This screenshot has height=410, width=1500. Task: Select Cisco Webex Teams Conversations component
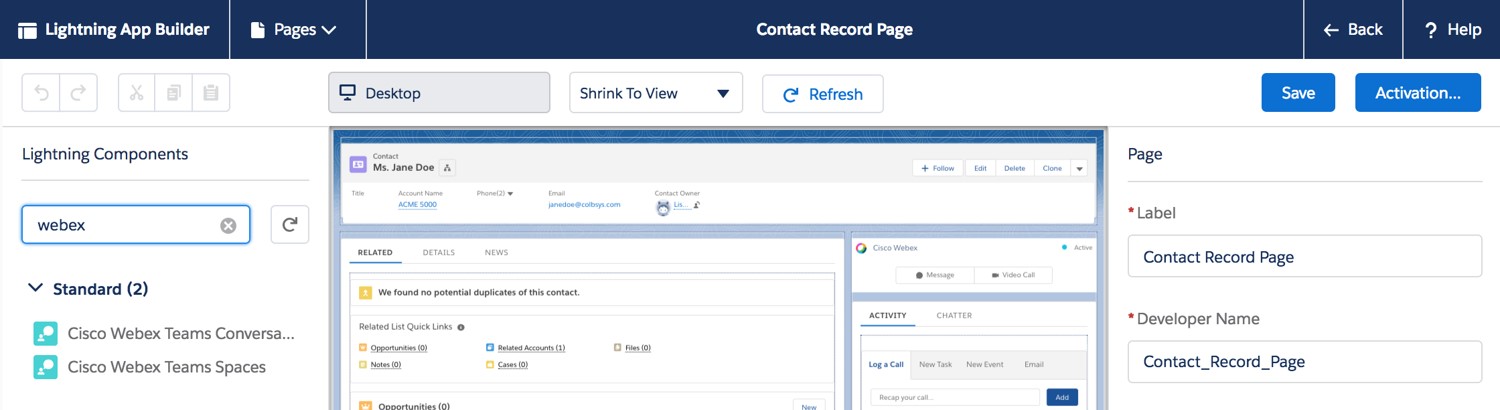tap(164, 333)
